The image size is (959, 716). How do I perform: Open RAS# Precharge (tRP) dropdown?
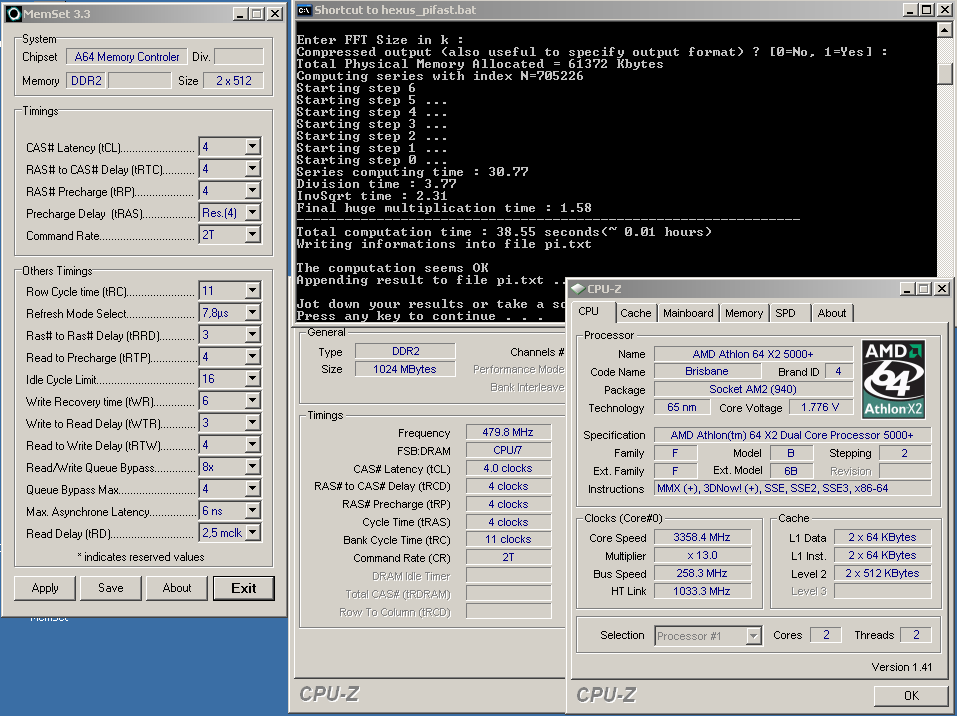pyautogui.click(x=253, y=191)
